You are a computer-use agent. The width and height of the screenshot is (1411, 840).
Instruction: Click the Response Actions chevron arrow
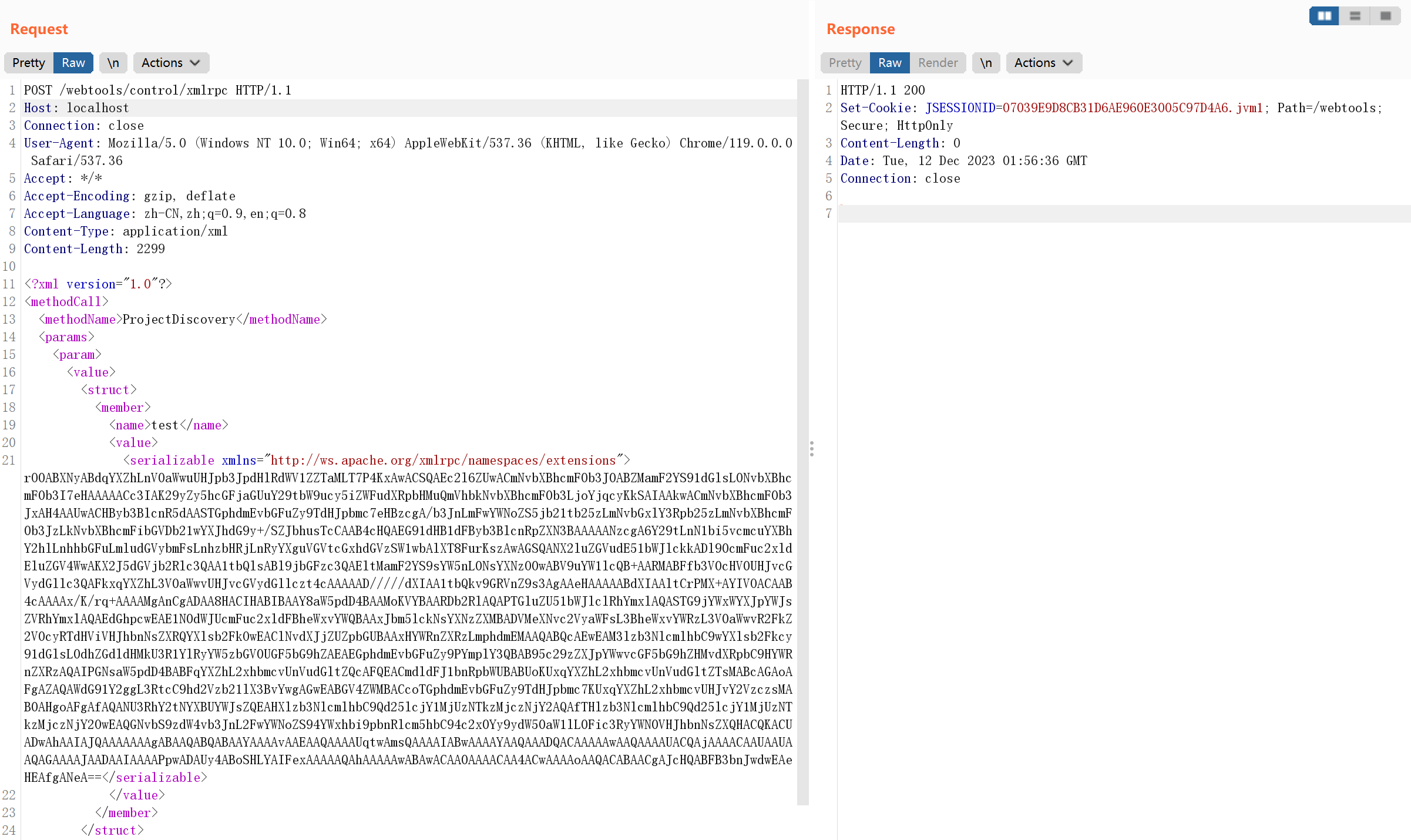tap(1068, 63)
